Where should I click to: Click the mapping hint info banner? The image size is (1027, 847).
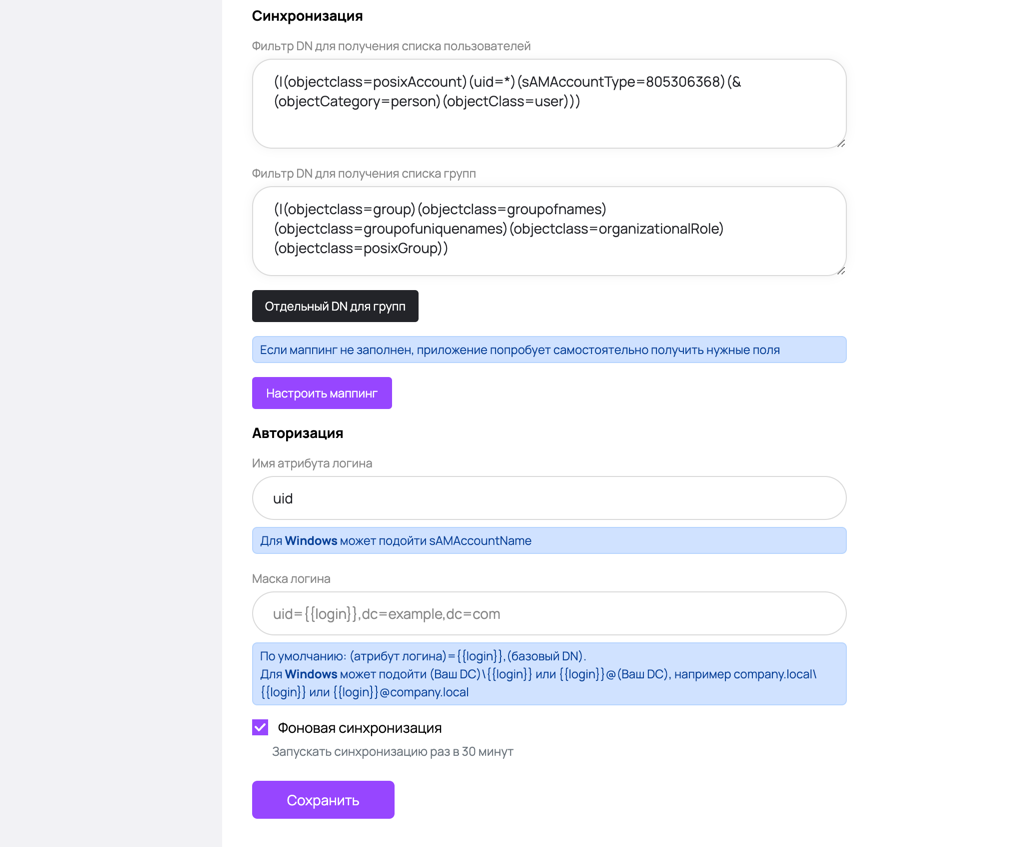point(548,350)
